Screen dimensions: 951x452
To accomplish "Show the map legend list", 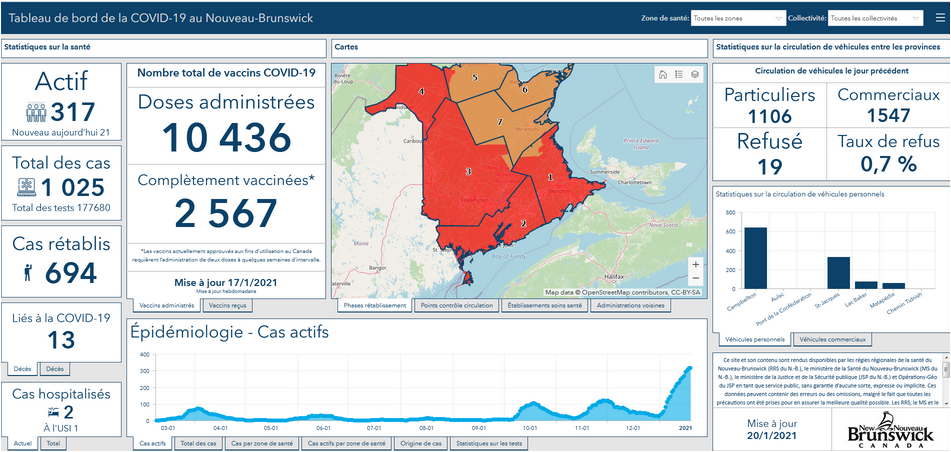I will [679, 74].
